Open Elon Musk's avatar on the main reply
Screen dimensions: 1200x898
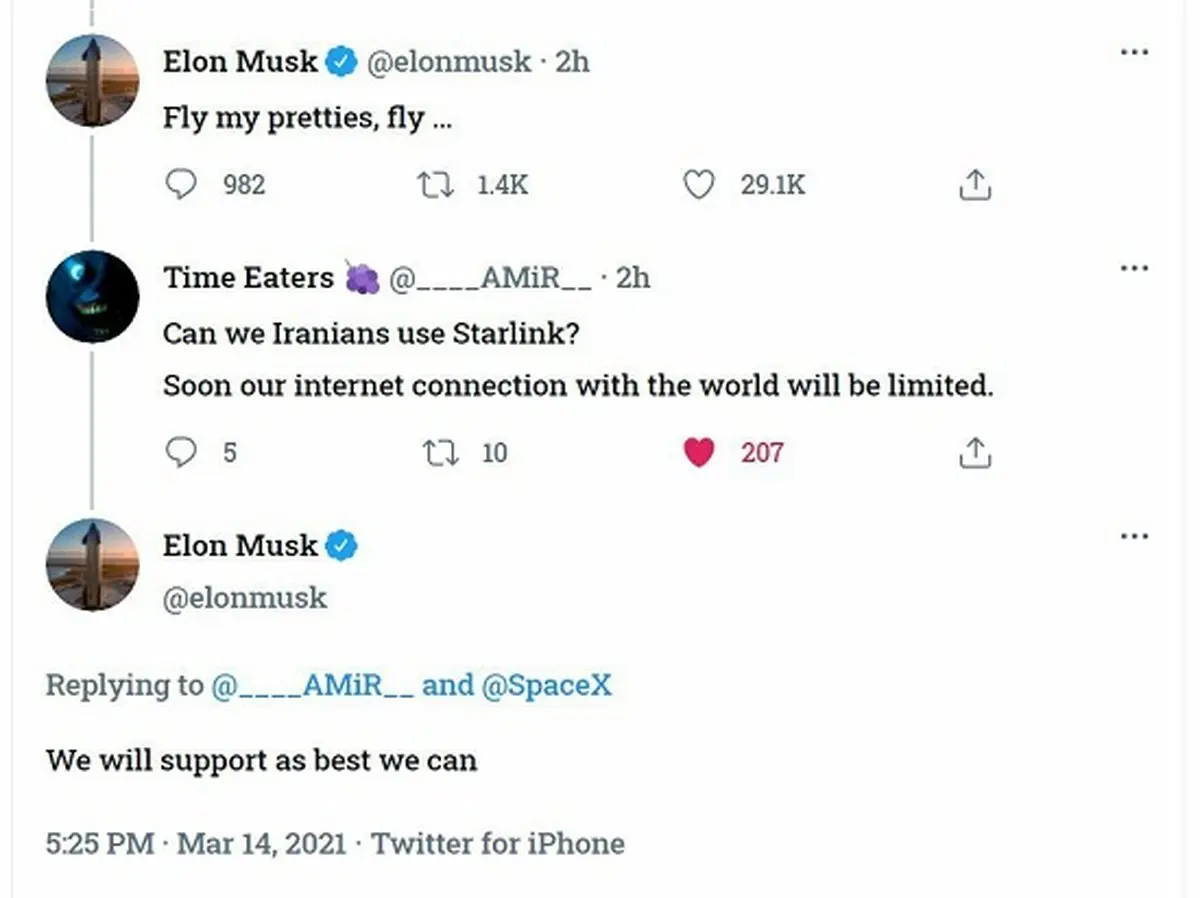92,564
